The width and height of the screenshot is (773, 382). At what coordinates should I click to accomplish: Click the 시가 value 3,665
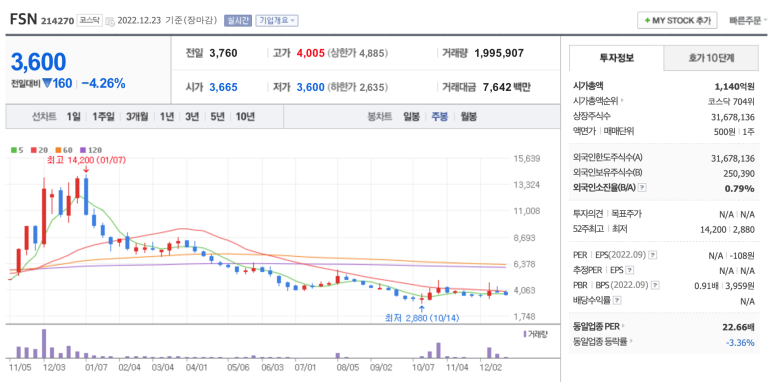click(223, 87)
